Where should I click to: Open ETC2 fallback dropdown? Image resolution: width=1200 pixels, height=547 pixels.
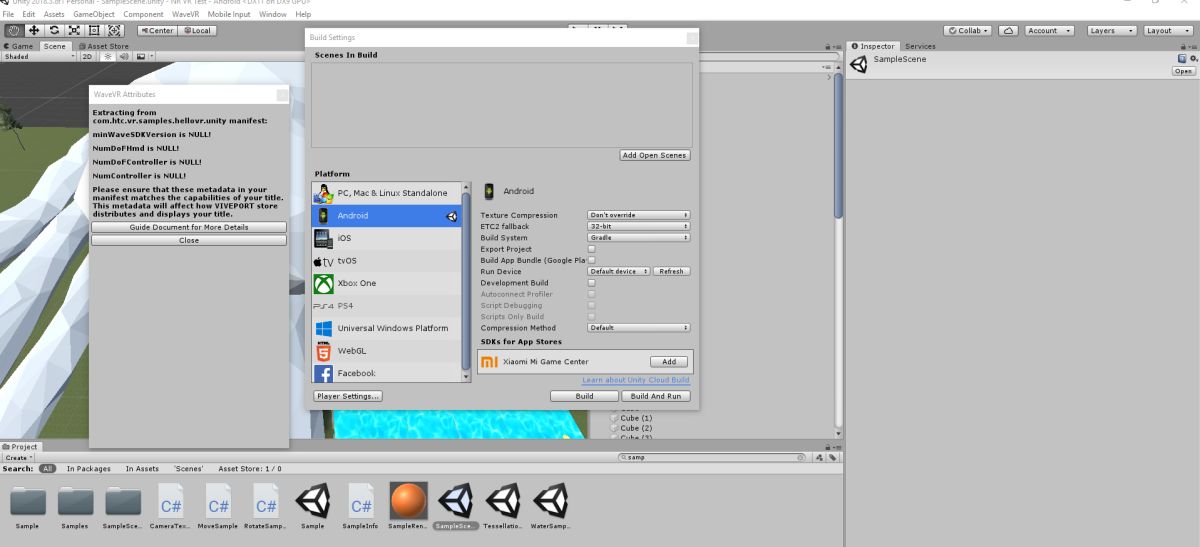point(638,226)
